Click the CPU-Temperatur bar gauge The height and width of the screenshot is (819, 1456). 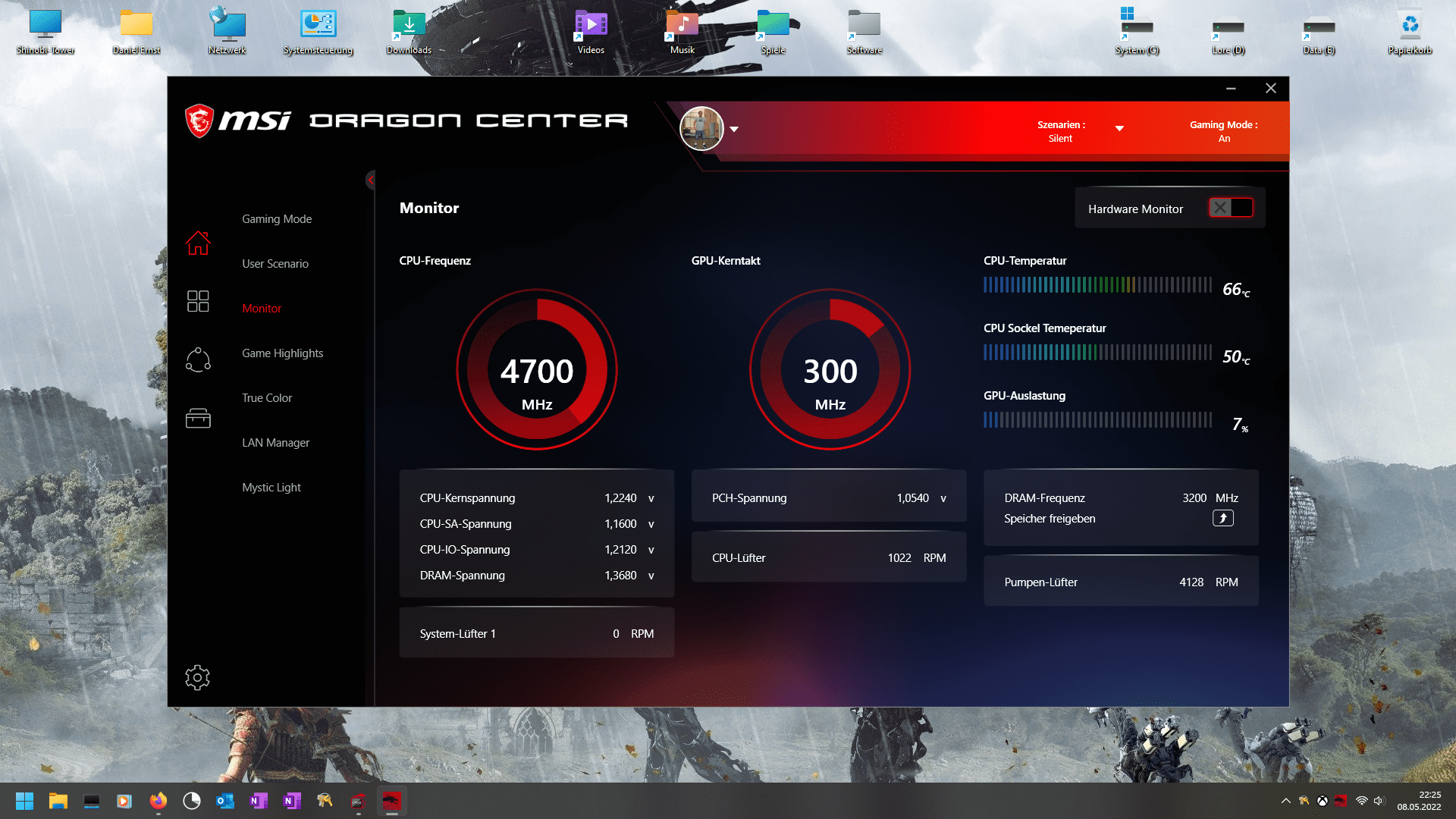pyautogui.click(x=1097, y=285)
